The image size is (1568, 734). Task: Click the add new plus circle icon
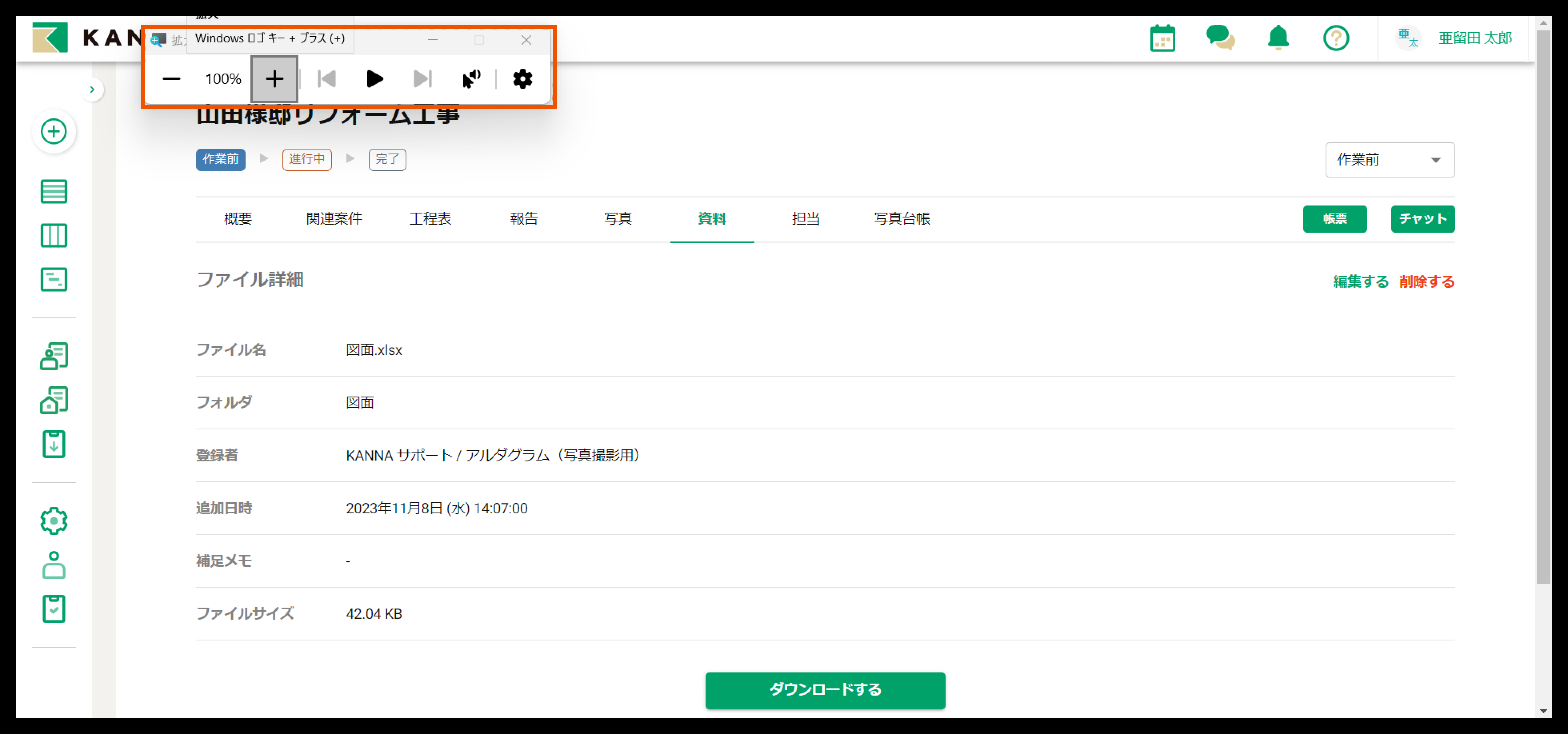[x=54, y=132]
